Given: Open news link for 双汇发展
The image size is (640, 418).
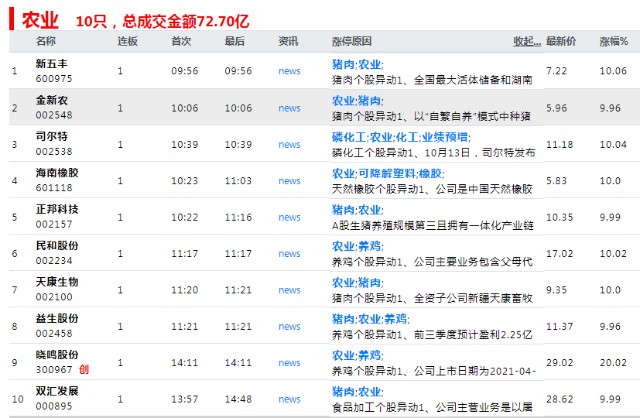Looking at the screenshot, I should click(x=289, y=399).
